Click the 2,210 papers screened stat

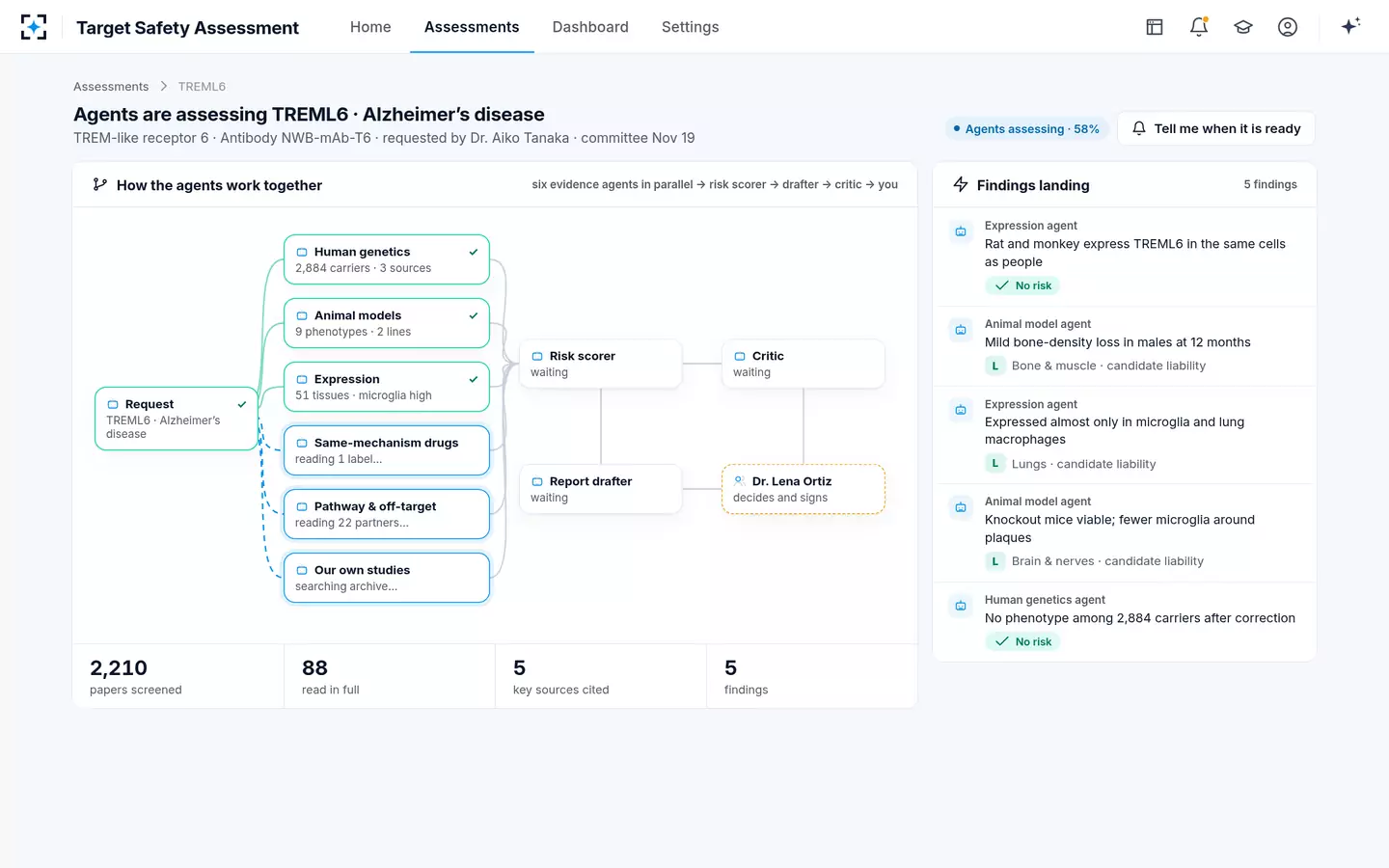pyautogui.click(x=178, y=676)
